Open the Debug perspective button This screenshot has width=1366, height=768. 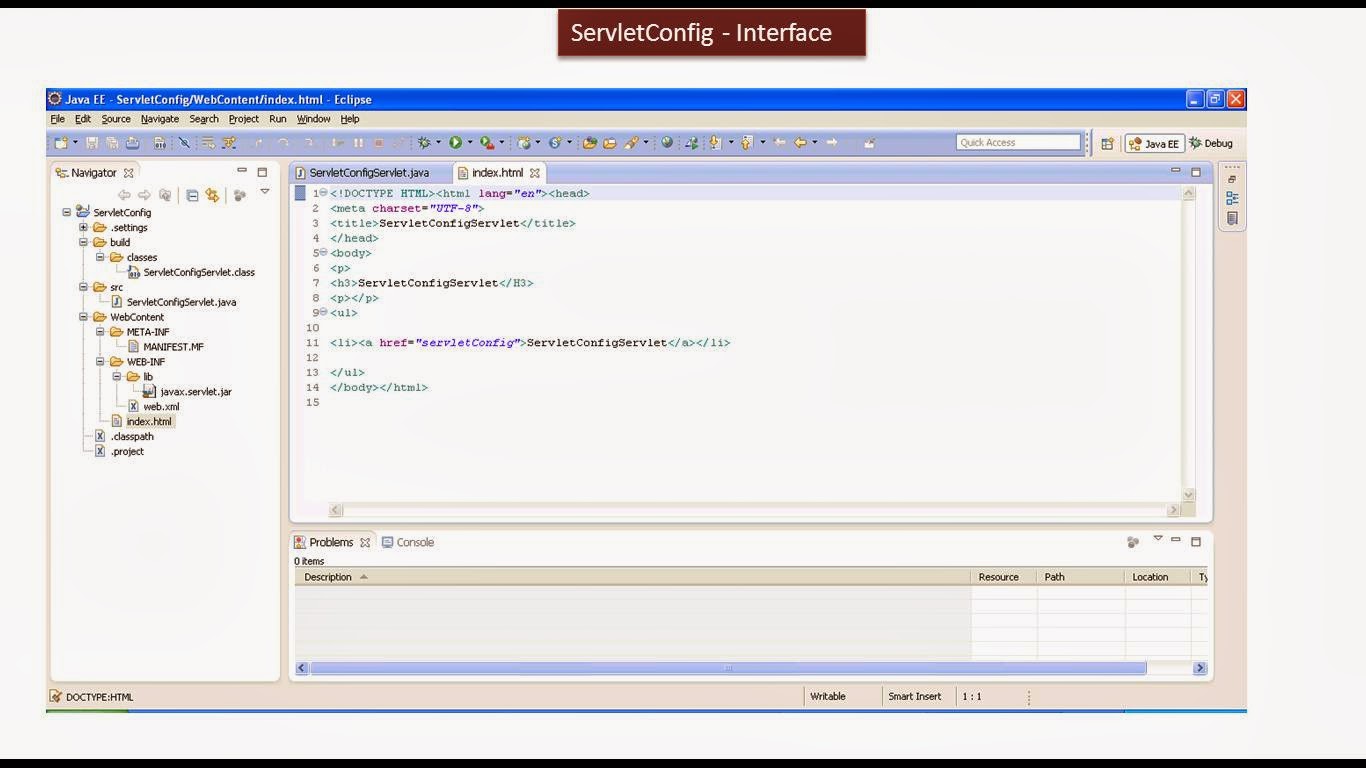pyautogui.click(x=1211, y=143)
